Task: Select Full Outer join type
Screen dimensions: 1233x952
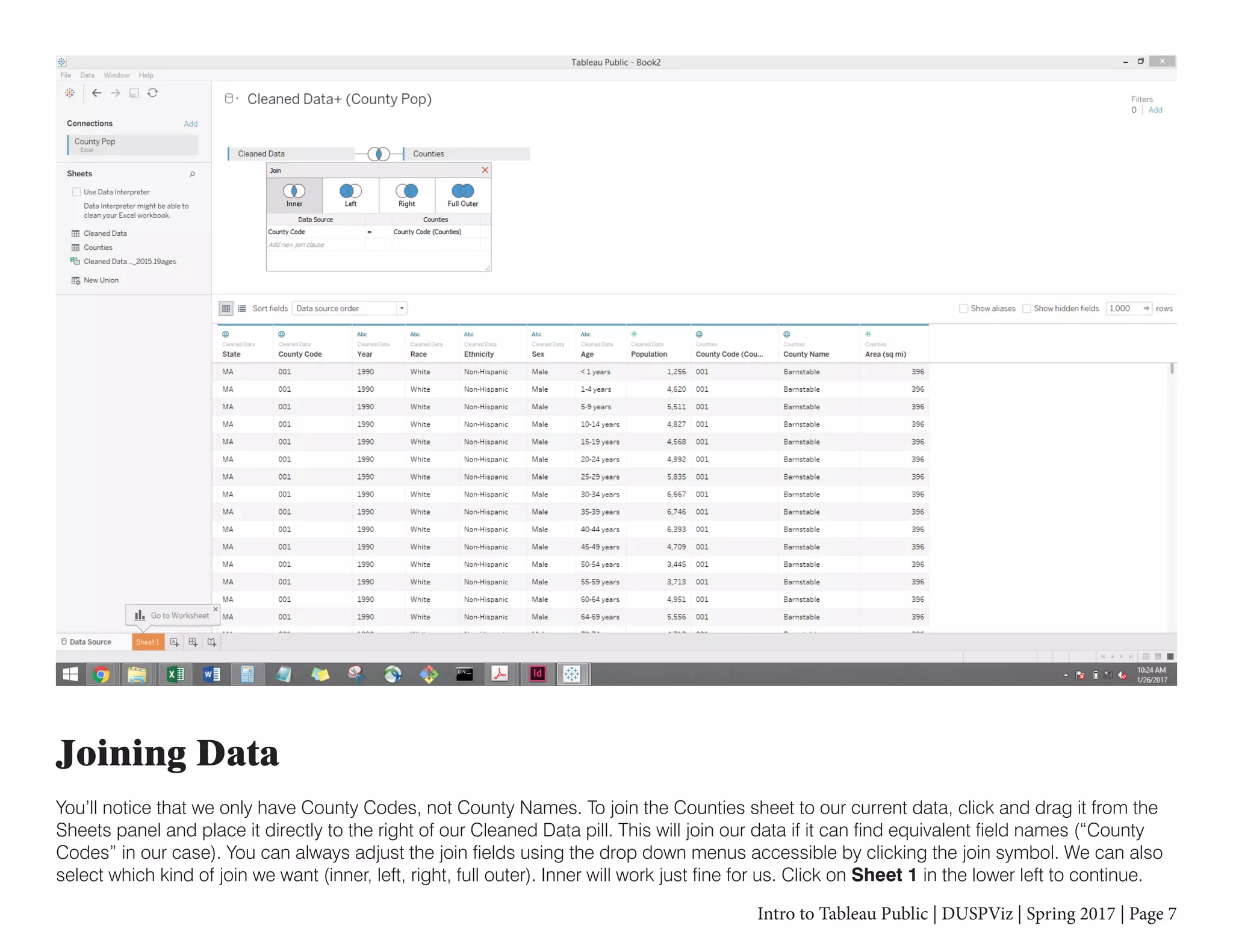Action: 463,196
